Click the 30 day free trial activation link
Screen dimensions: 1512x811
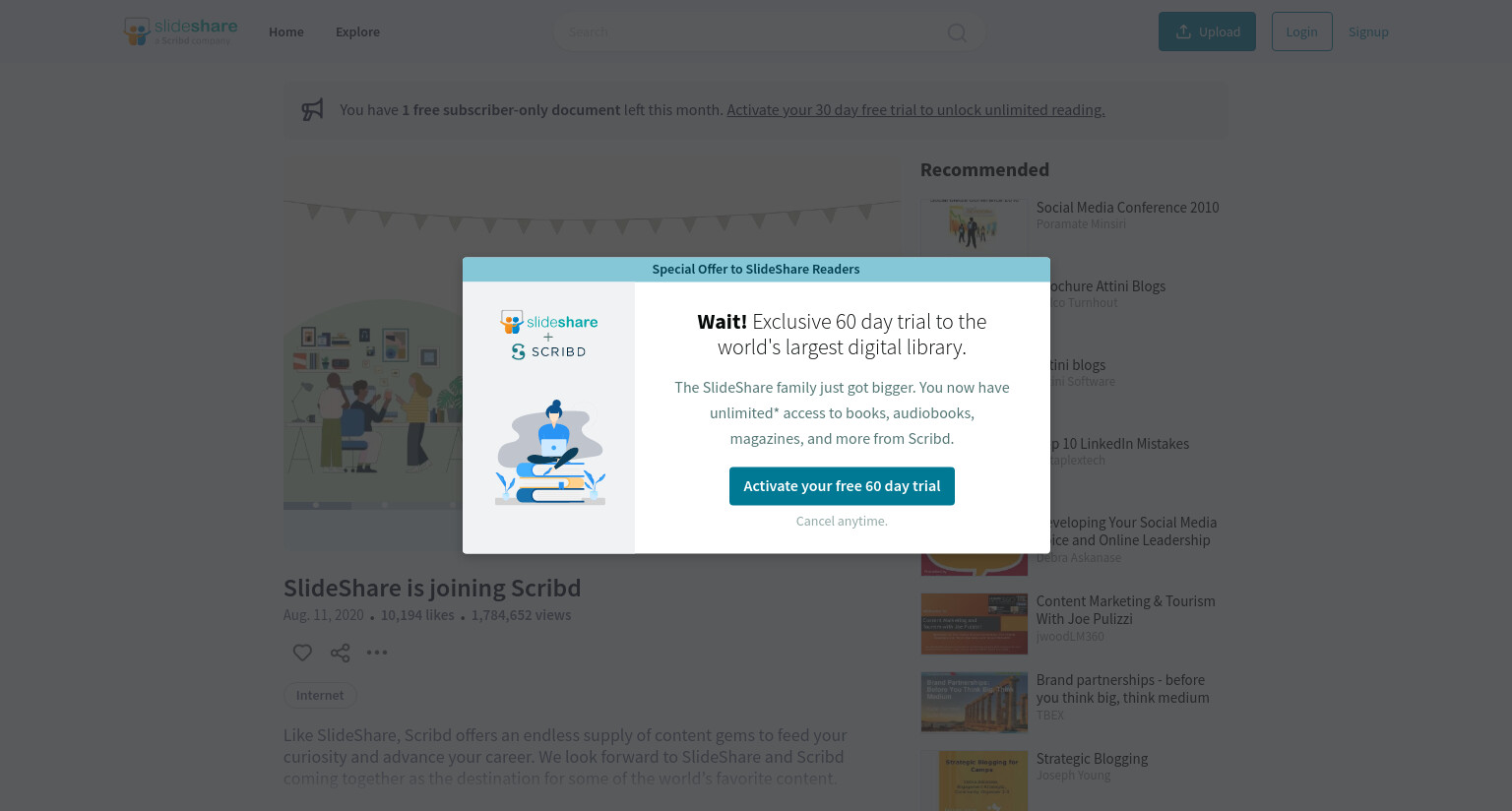[x=915, y=110]
